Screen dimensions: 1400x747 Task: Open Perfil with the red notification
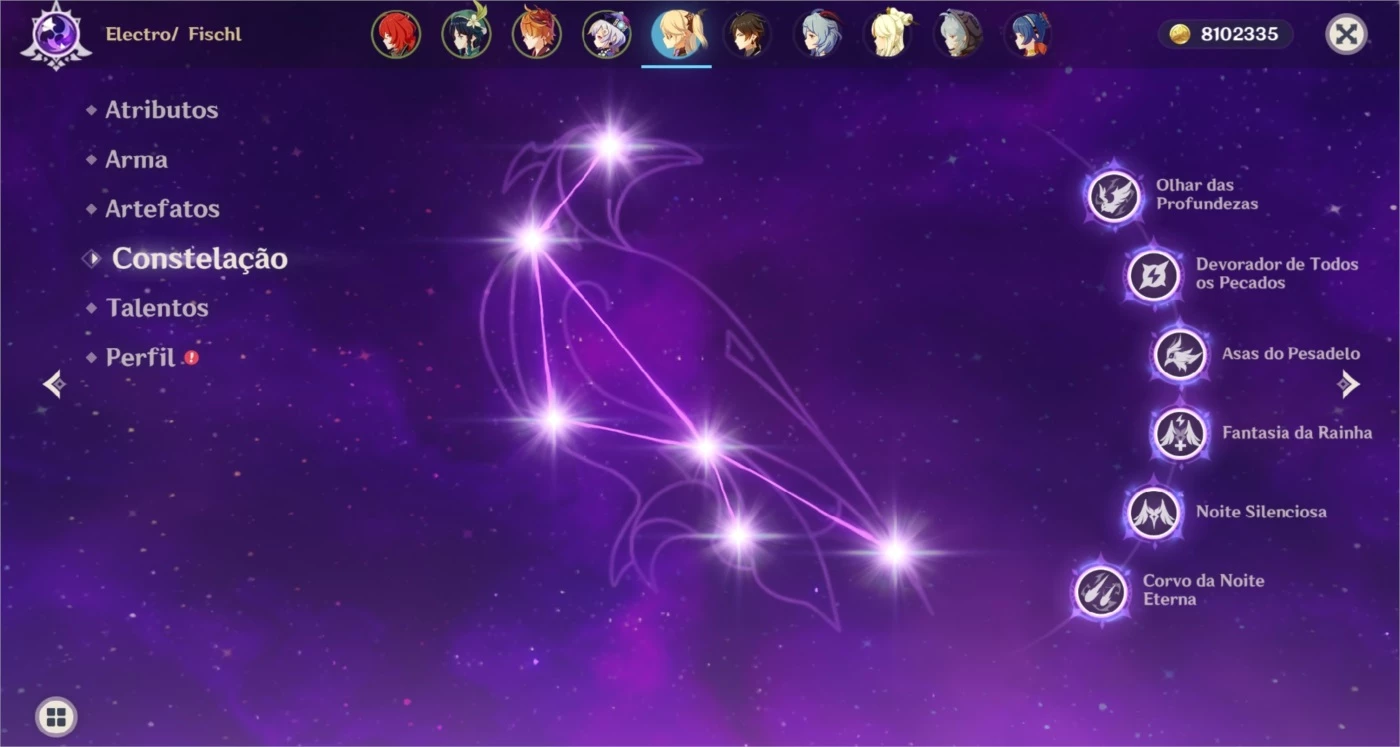(x=141, y=357)
